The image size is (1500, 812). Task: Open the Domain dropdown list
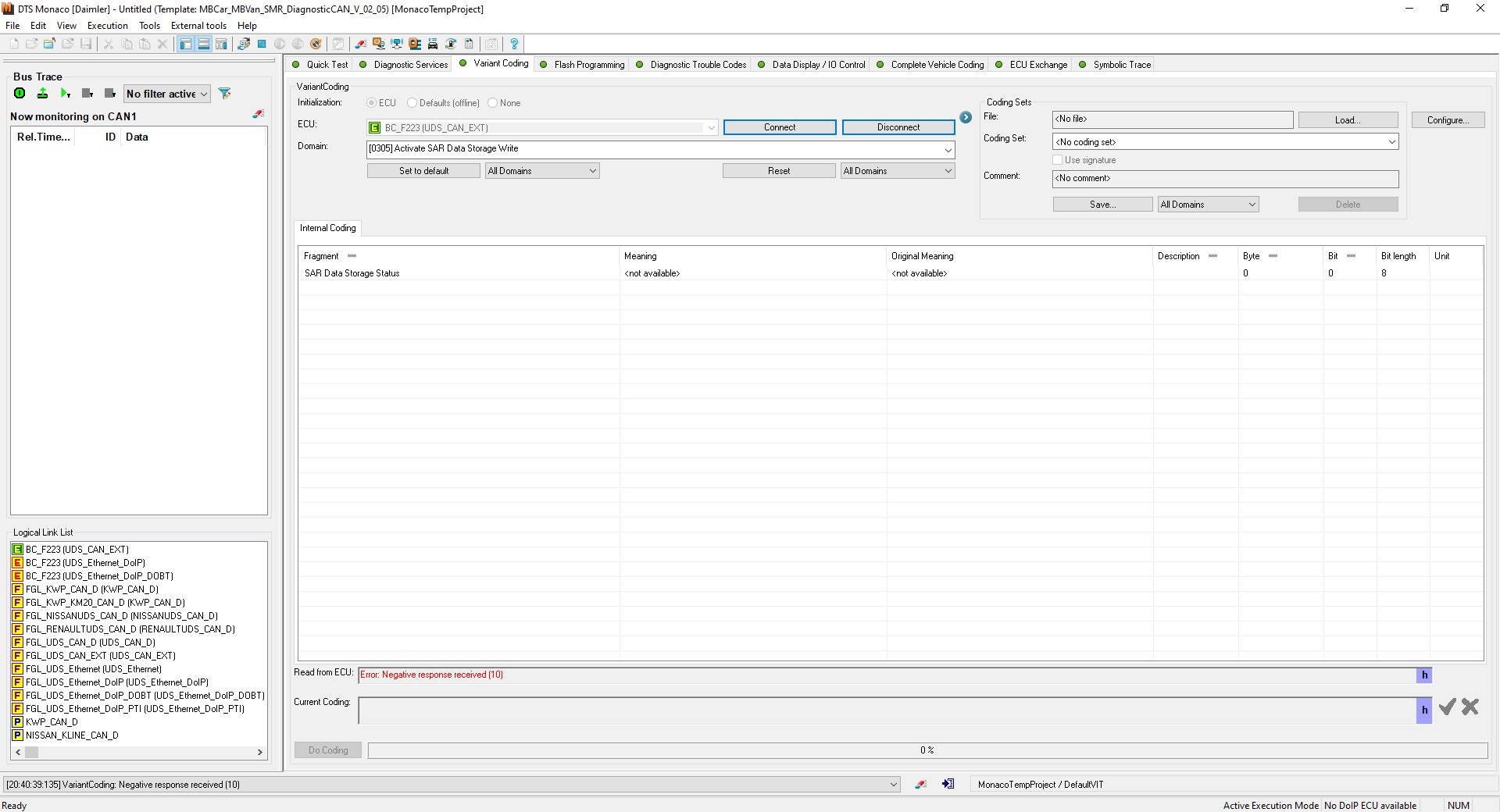point(948,149)
